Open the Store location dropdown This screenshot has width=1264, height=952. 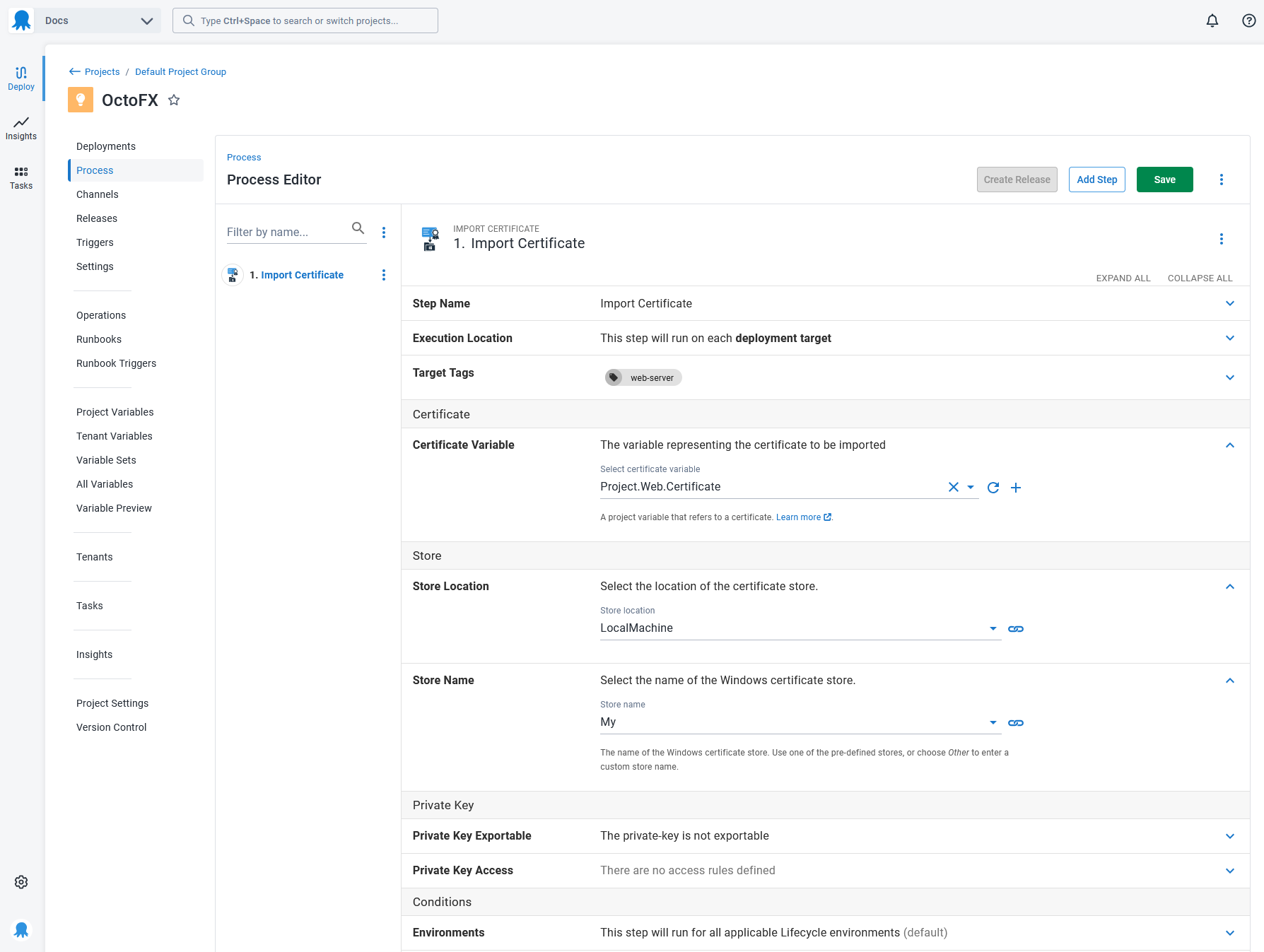coord(800,628)
